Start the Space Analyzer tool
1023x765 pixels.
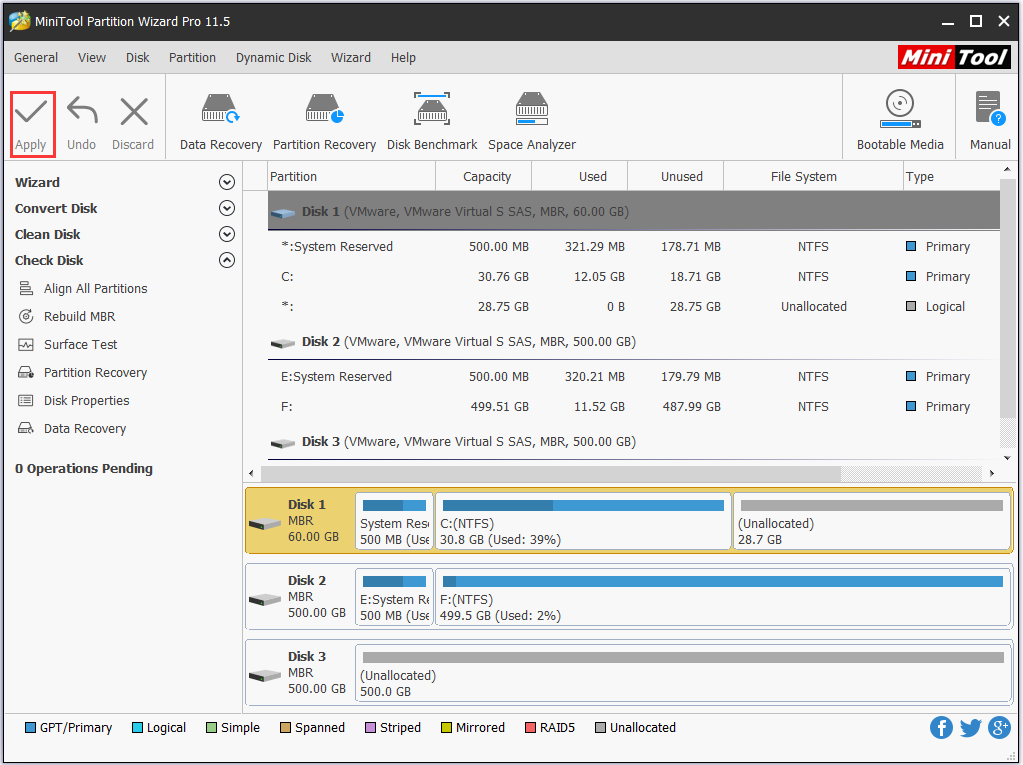531,110
